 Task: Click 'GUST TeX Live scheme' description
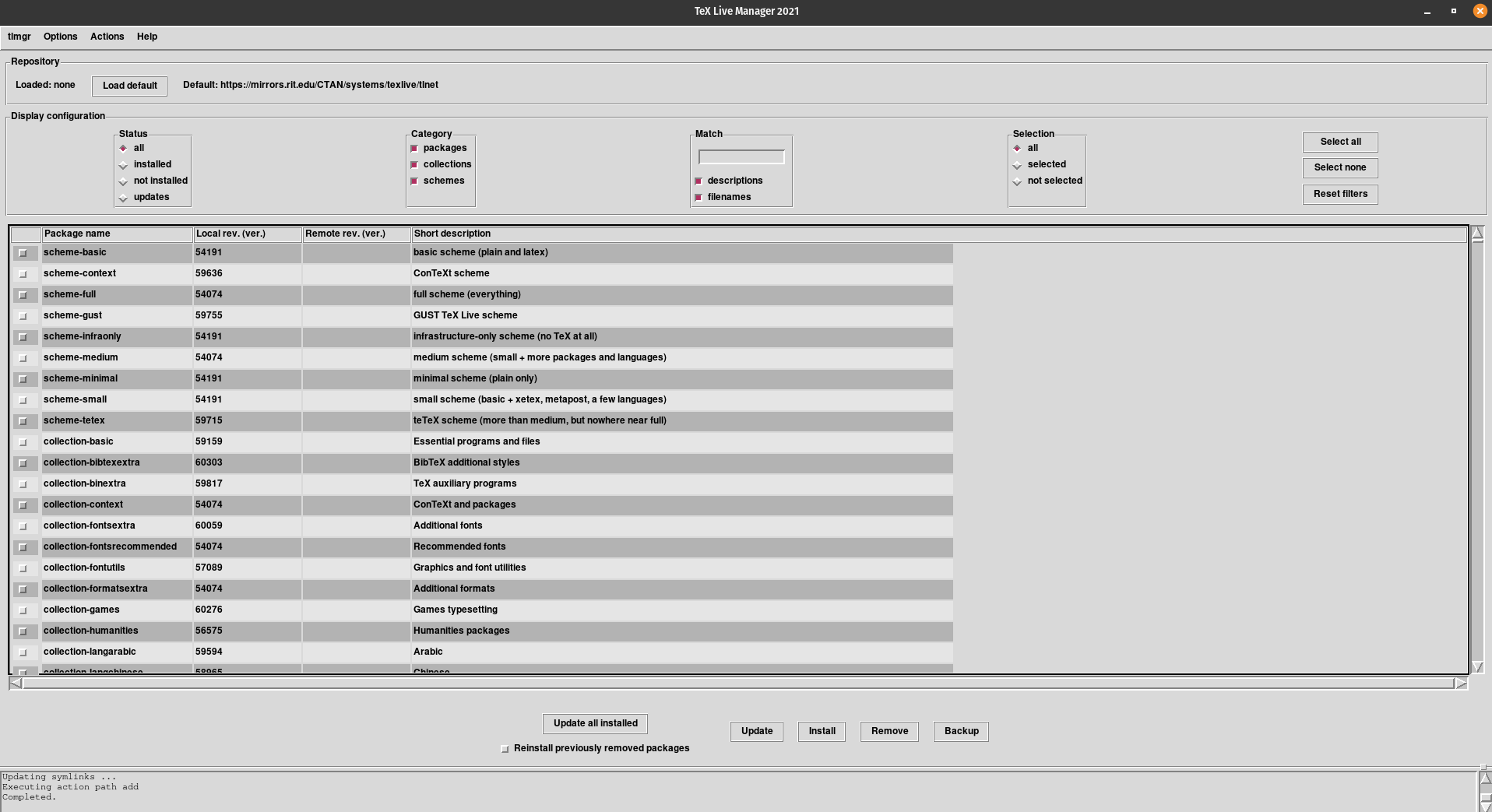pos(465,315)
